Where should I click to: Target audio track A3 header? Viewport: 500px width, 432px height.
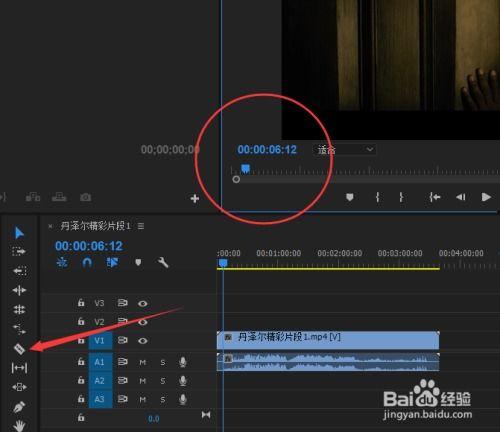100,399
